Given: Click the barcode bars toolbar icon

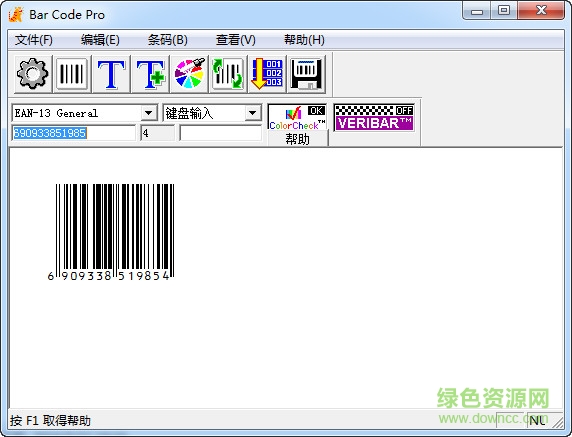Looking at the screenshot, I should click(72, 74).
